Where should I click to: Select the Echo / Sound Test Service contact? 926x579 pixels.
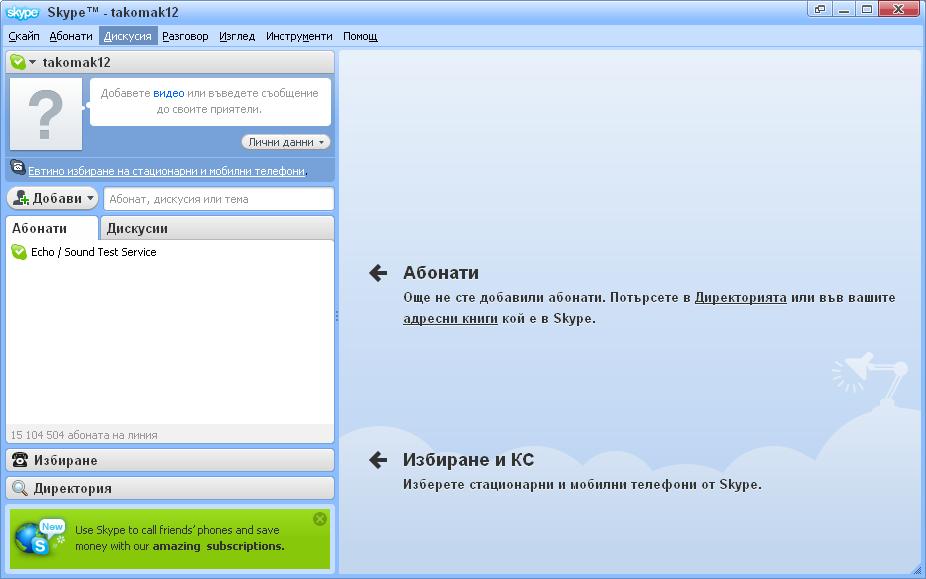point(169,252)
